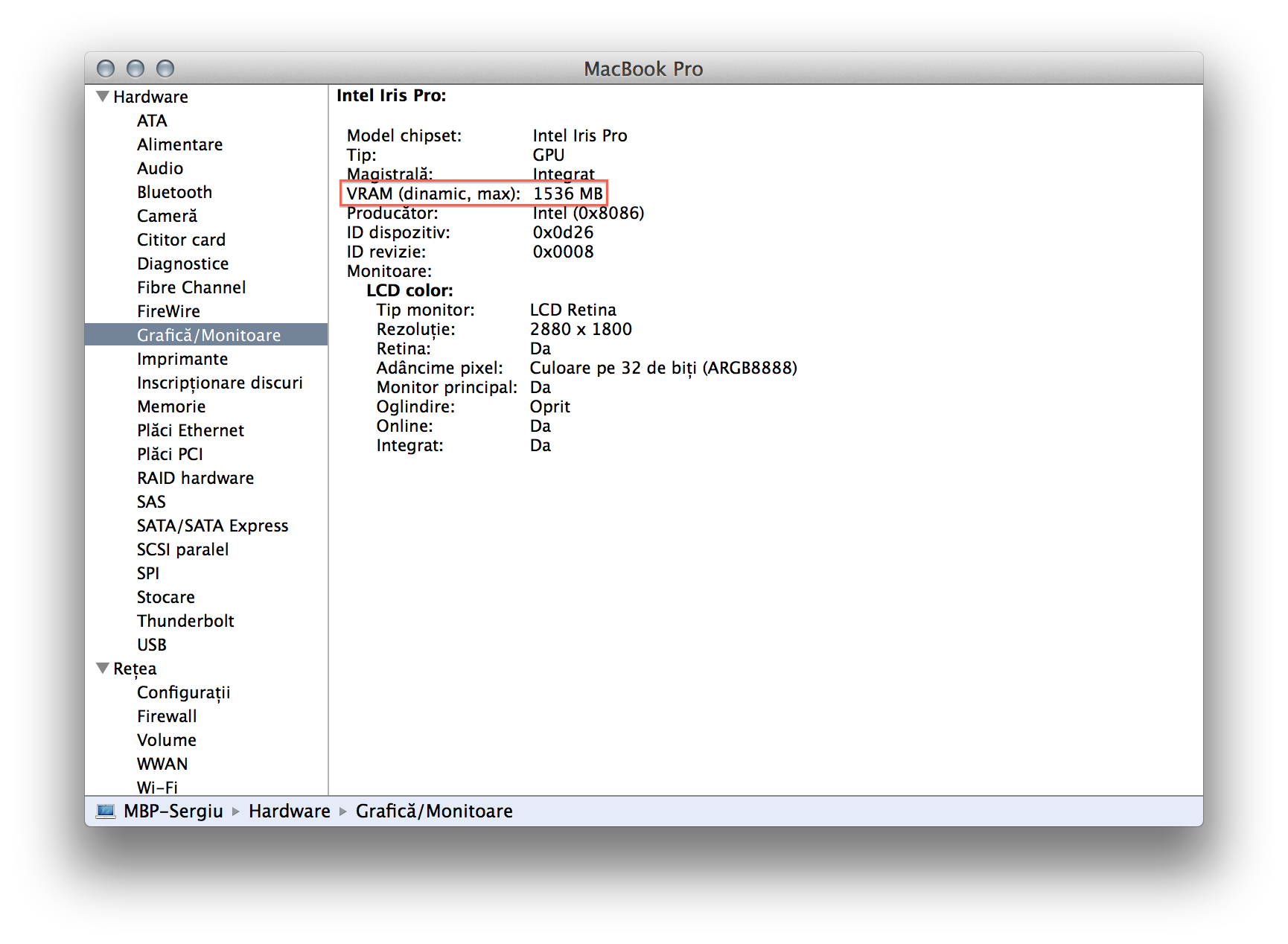This screenshot has width=1288, height=944.
Task: Open Cititor card entry
Action: click(181, 240)
